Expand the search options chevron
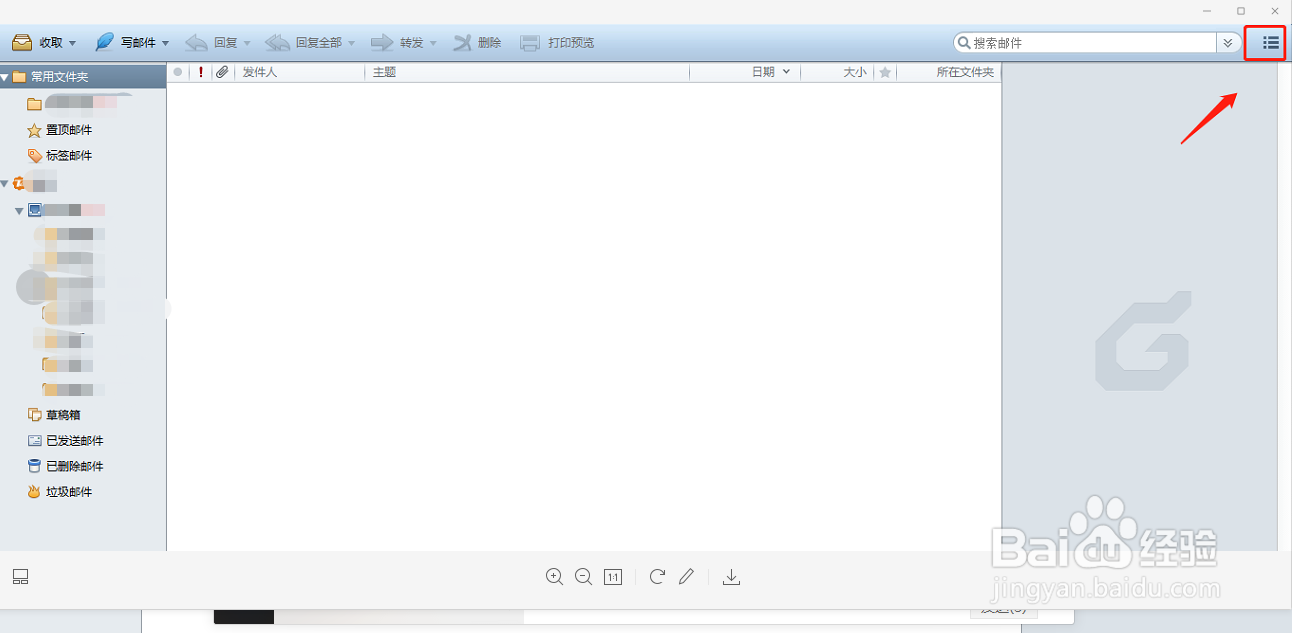Screen dimensions: 1292x633 (x=1228, y=42)
